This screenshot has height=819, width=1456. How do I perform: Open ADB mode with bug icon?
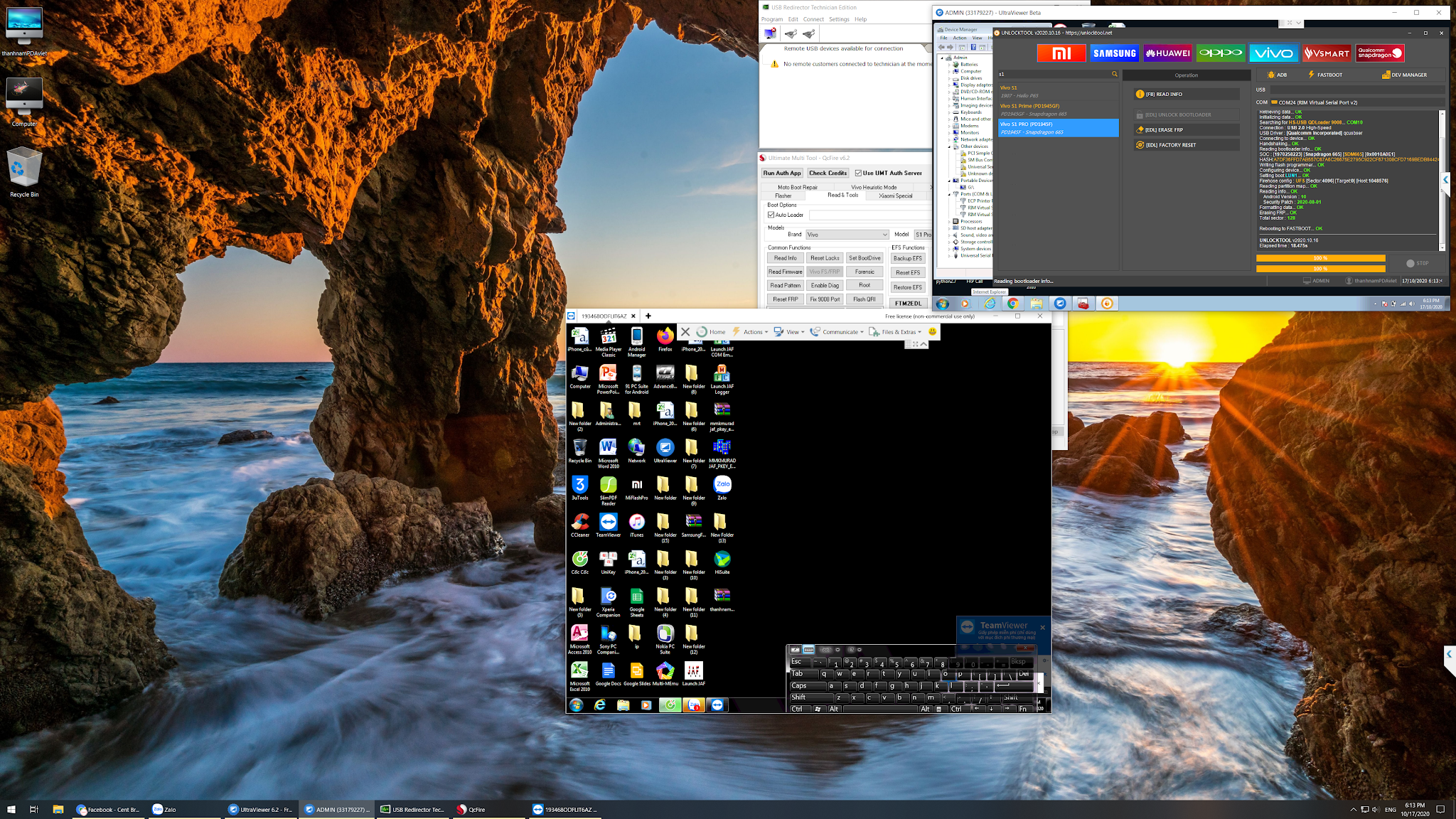pos(1277,75)
